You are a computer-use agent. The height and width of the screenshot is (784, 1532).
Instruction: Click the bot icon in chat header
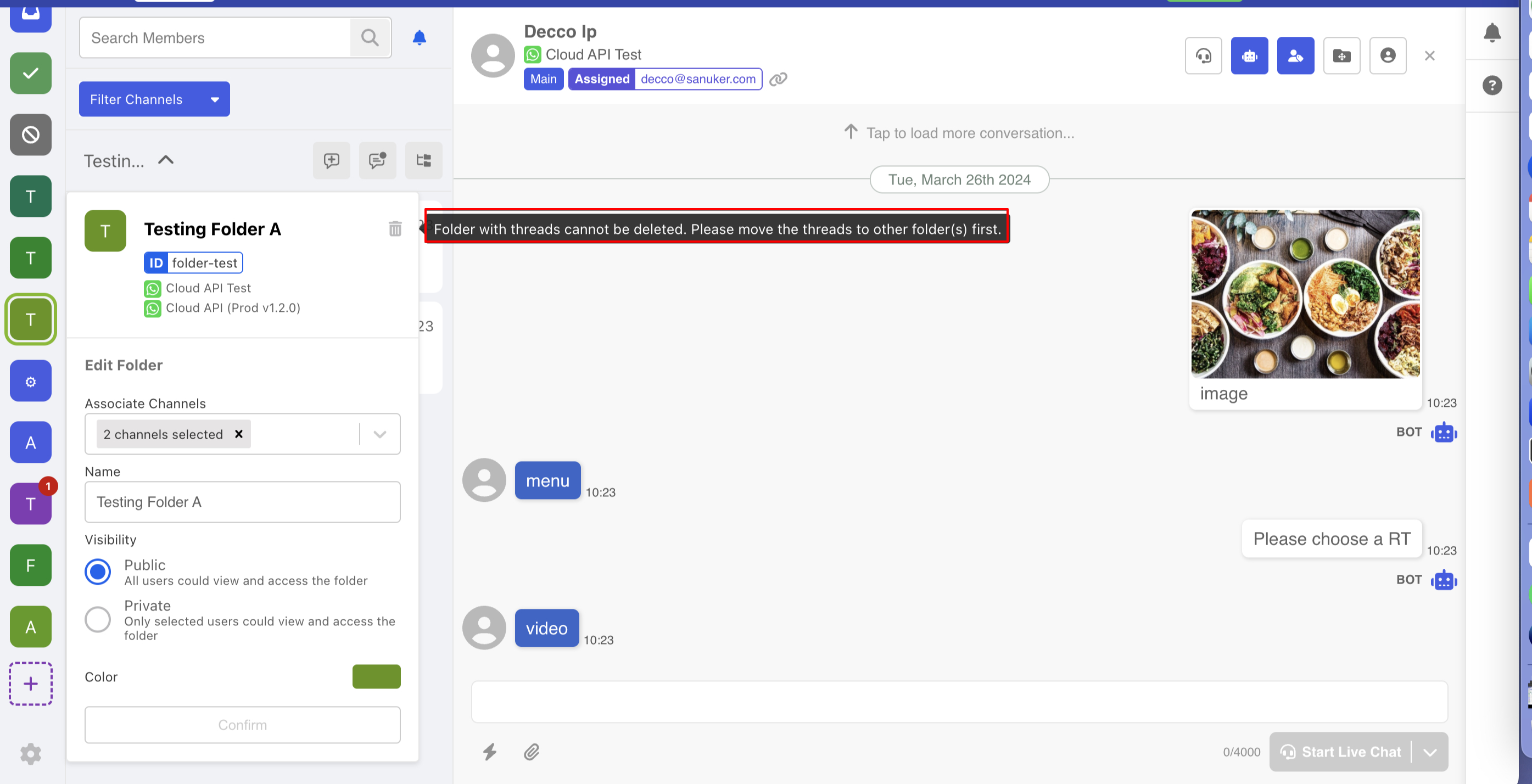click(1249, 56)
